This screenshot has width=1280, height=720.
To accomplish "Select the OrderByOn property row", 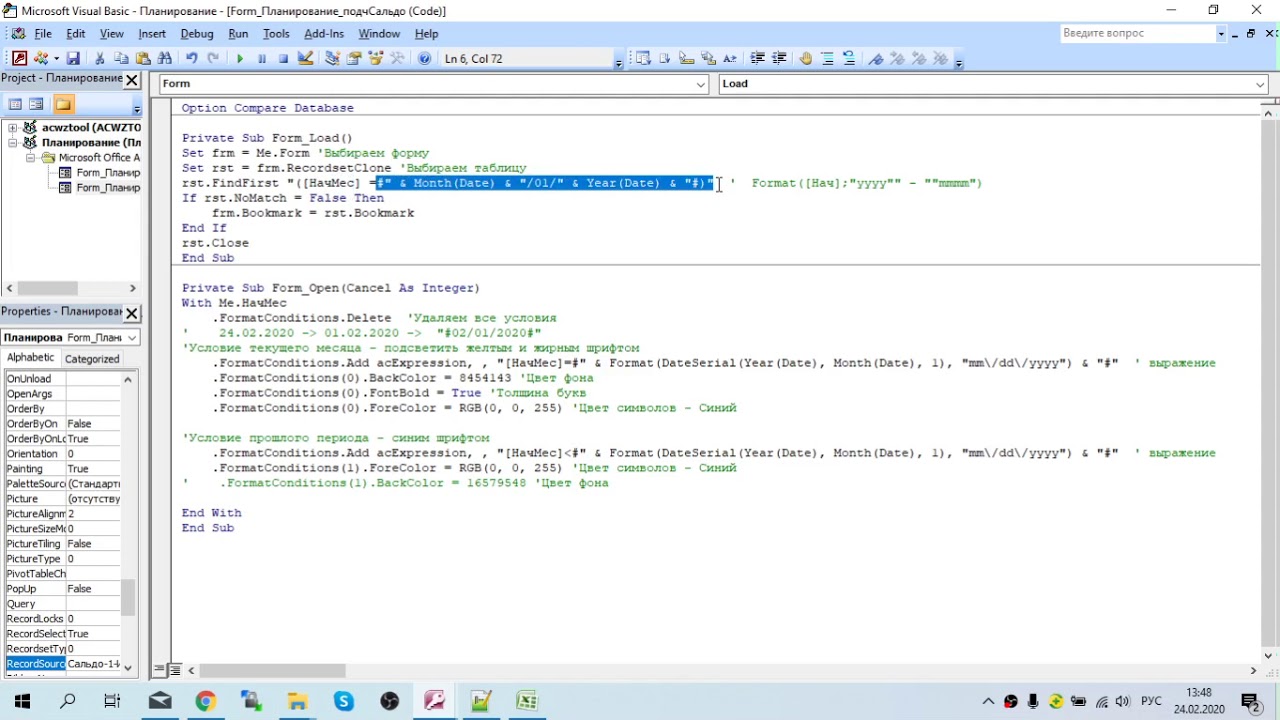I will 63,424.
